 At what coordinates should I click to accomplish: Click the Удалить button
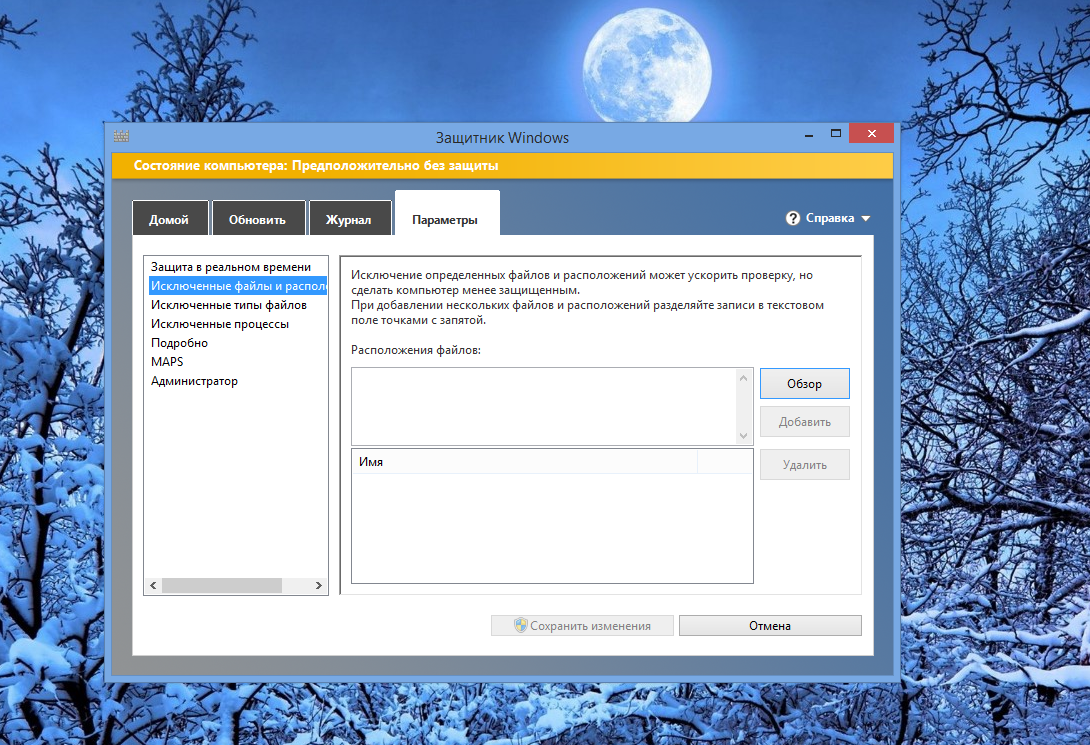click(x=804, y=465)
